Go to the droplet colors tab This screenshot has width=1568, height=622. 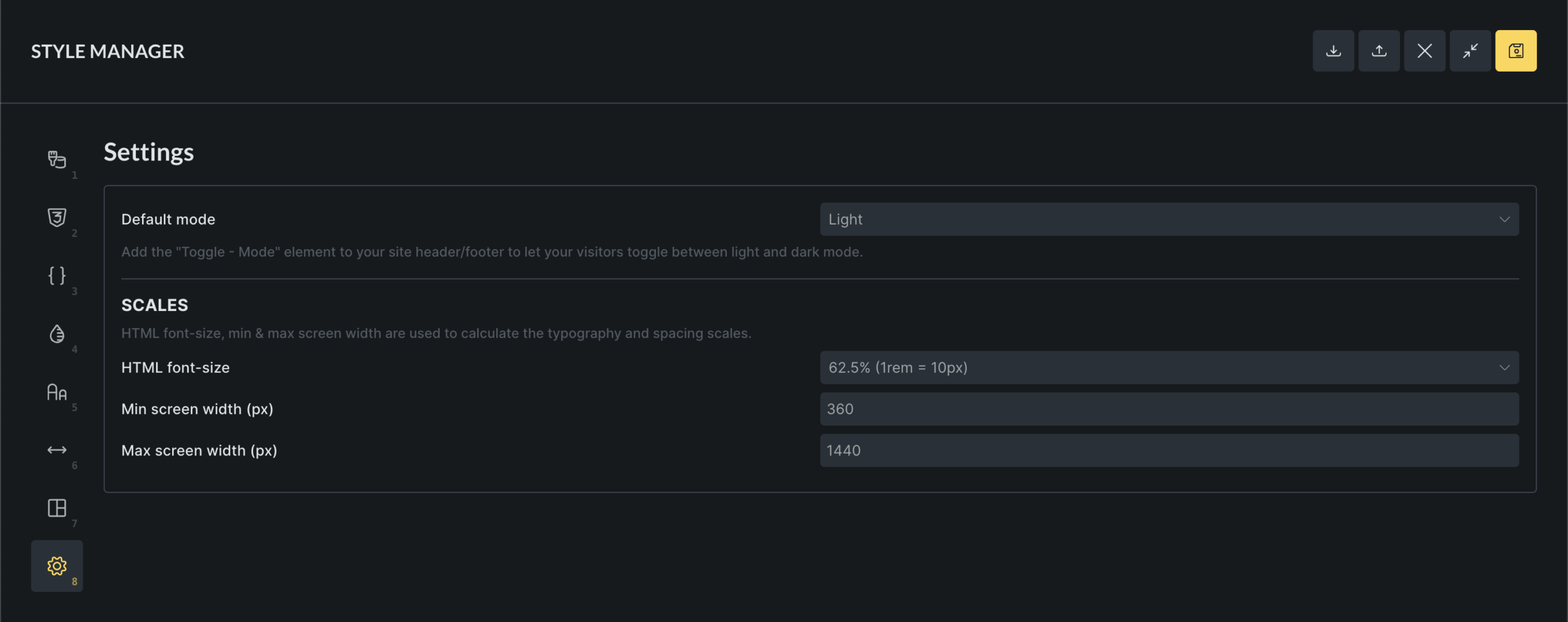pyautogui.click(x=57, y=334)
